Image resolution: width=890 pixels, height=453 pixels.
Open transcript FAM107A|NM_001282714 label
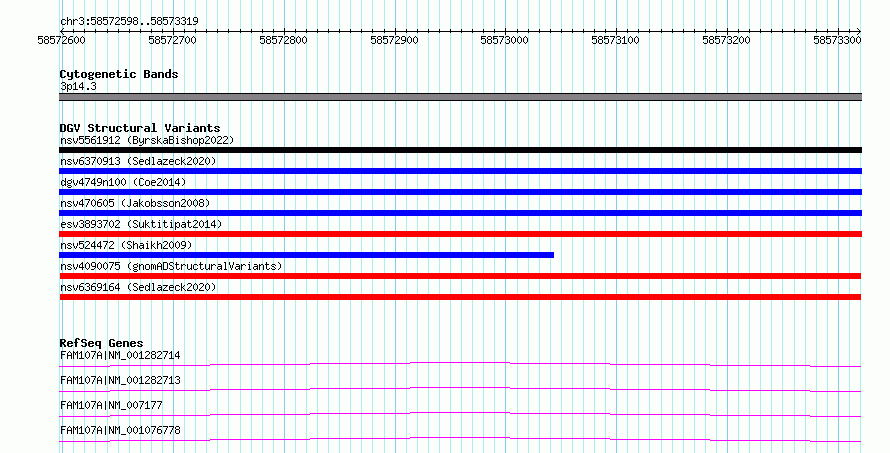pyautogui.click(x=120, y=355)
